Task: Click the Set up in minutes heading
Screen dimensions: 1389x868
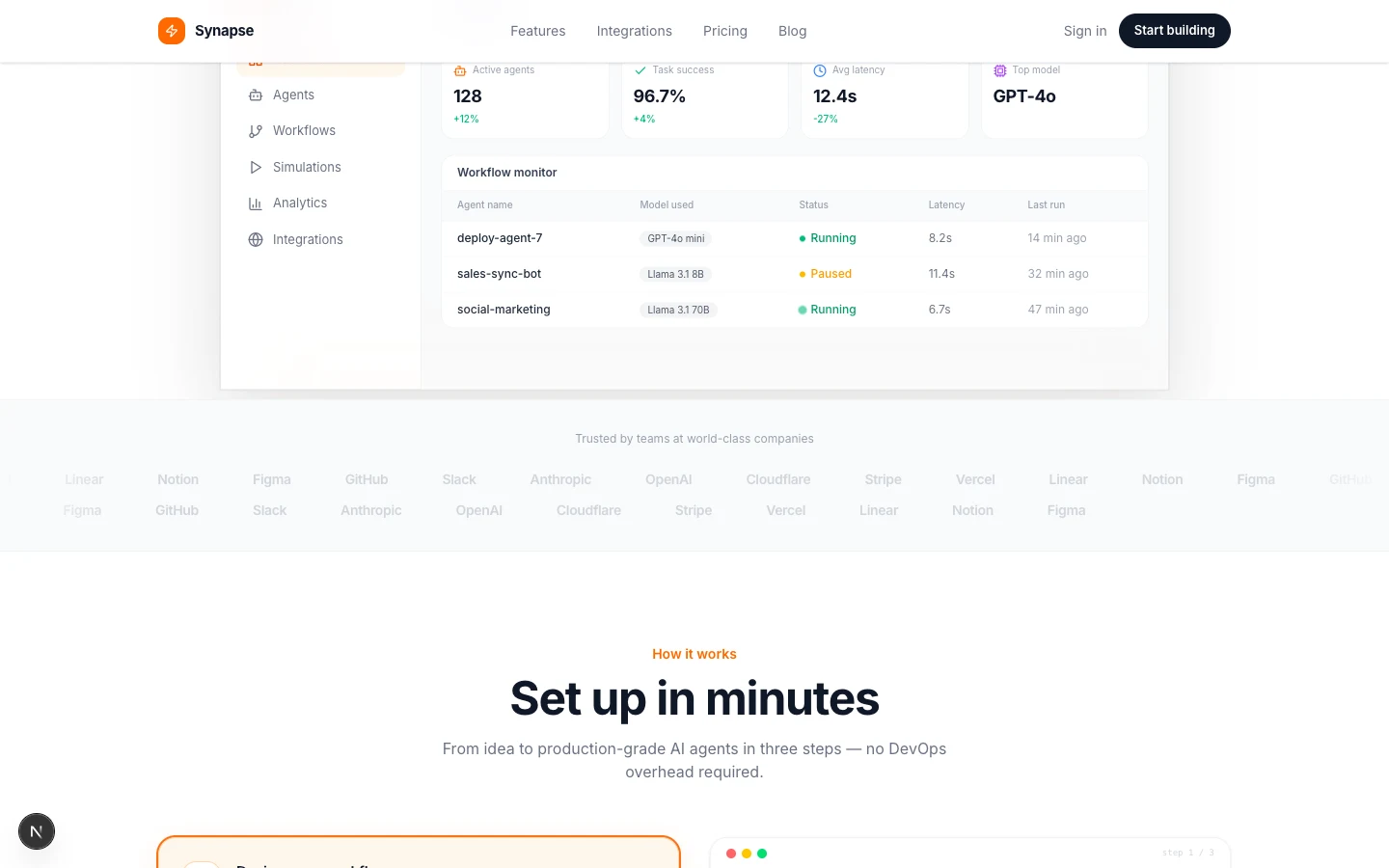Action: 694,698
